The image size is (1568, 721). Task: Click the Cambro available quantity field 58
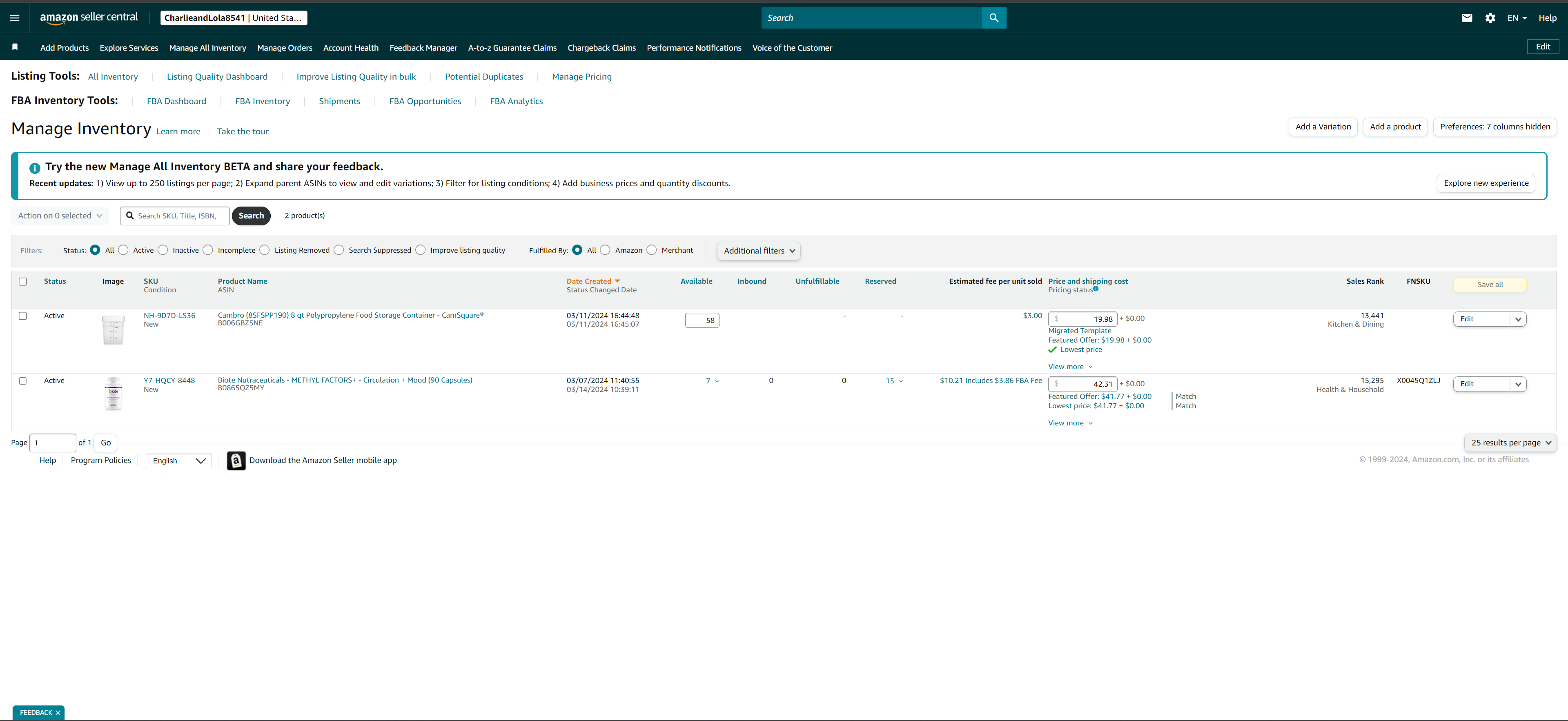[702, 320]
